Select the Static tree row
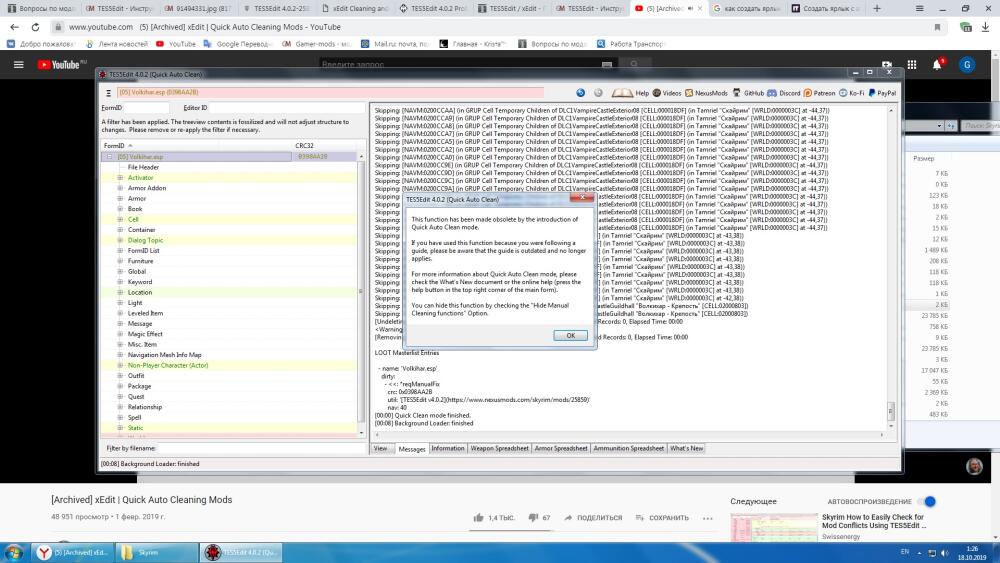 (x=135, y=428)
